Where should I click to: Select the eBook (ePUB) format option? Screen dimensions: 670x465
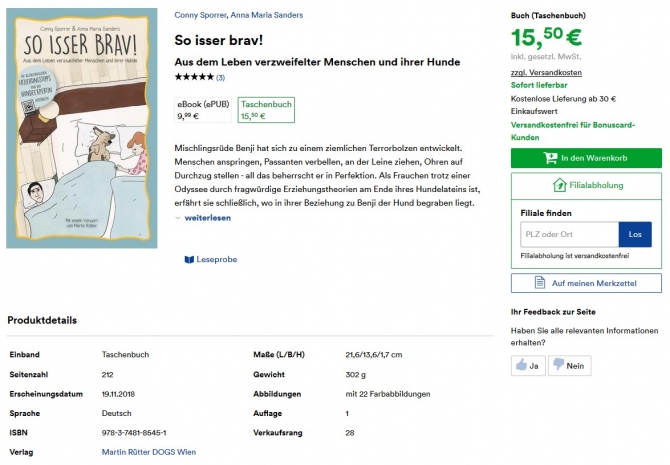coord(203,109)
